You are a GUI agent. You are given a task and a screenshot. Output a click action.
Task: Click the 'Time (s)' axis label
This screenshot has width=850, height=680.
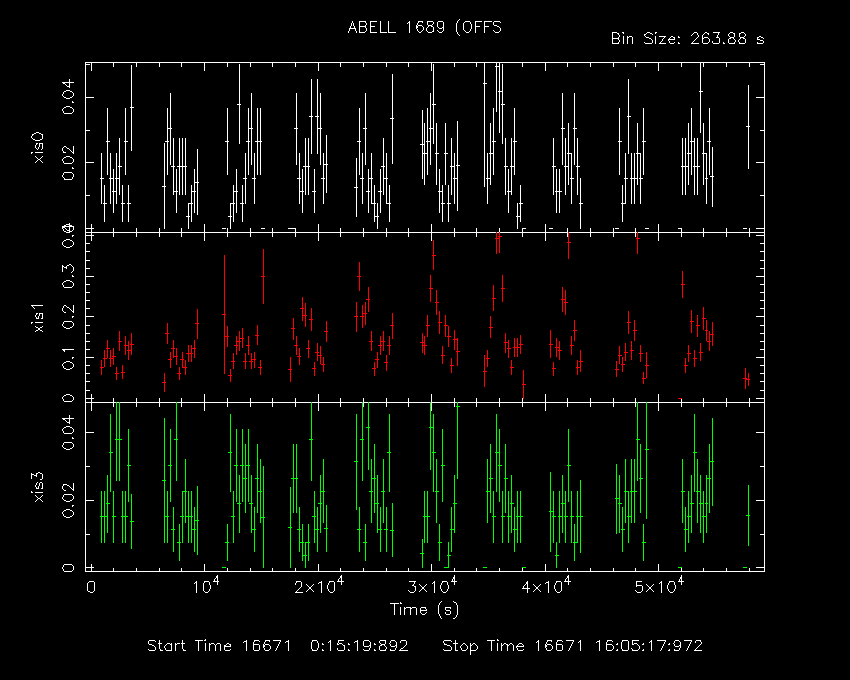(x=424, y=610)
